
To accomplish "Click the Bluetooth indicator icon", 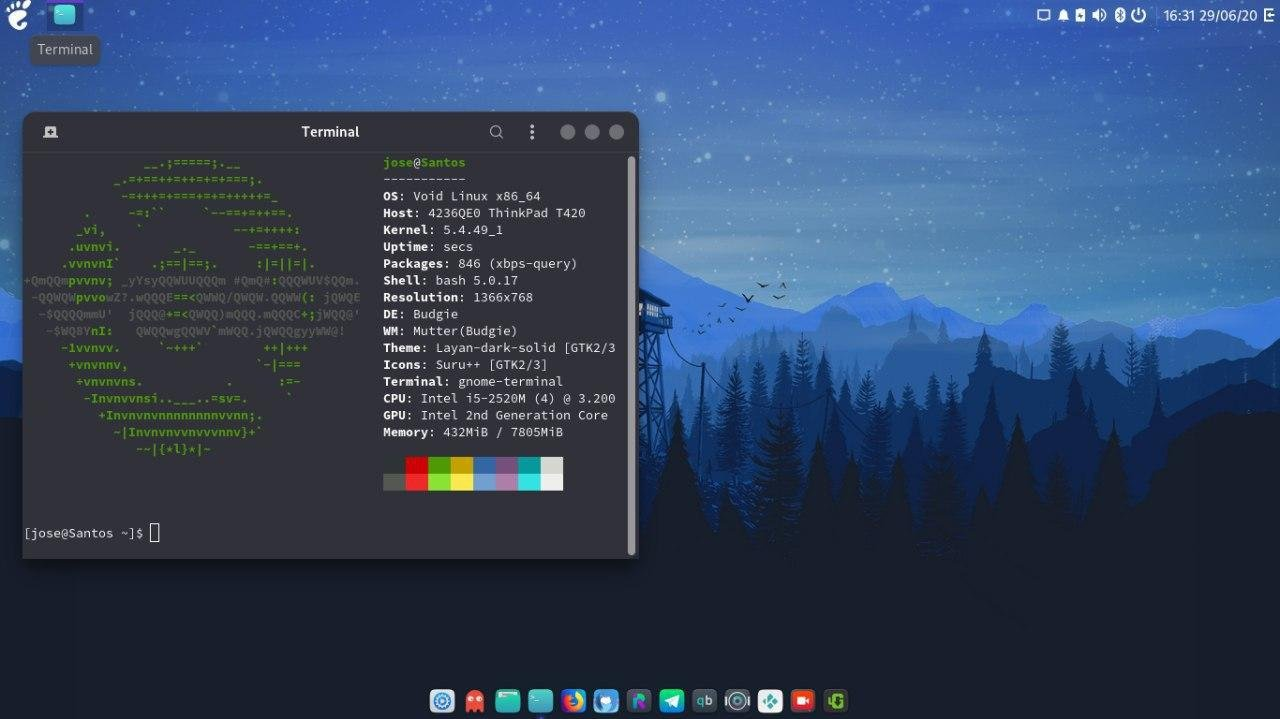I will pos(1120,15).
